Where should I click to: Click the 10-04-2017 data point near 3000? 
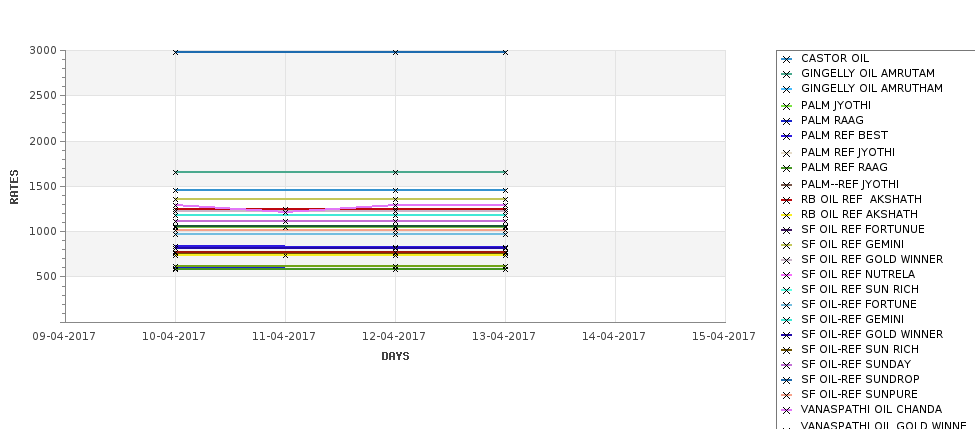click(175, 52)
